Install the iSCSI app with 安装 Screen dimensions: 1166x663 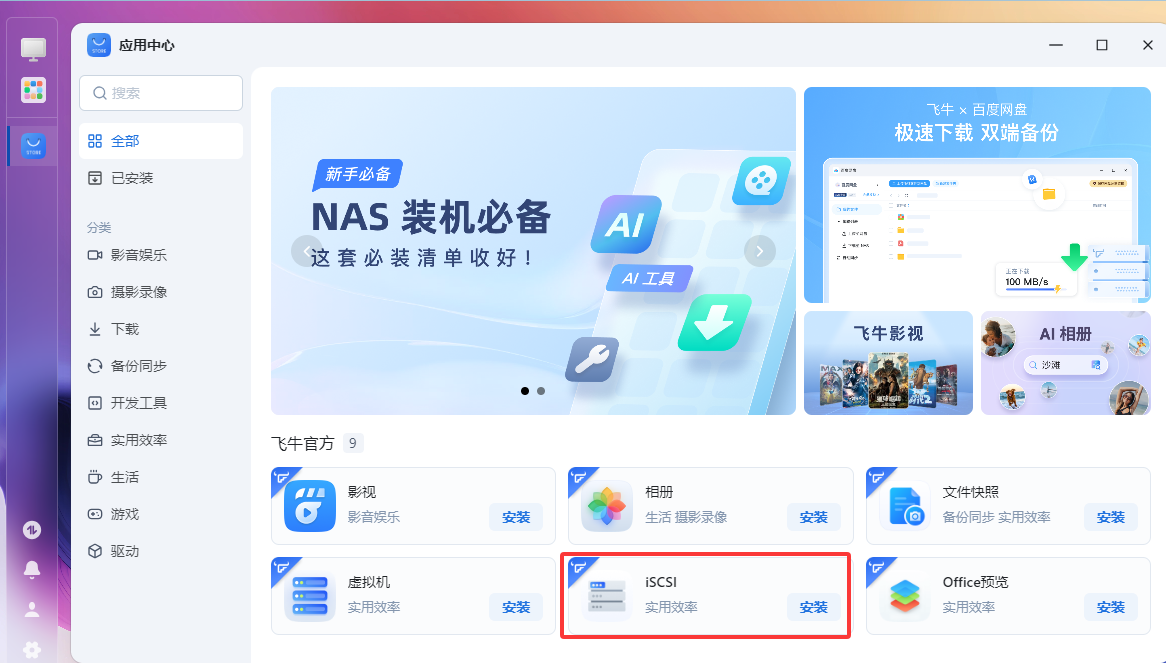(814, 607)
